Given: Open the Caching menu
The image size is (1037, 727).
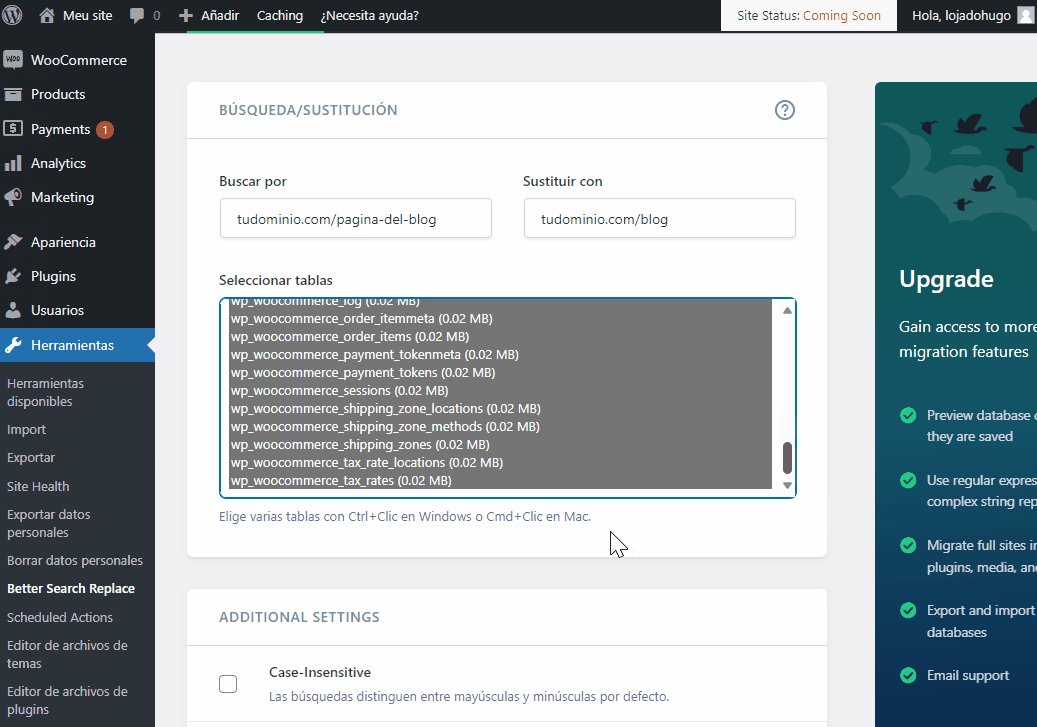Looking at the screenshot, I should 280,16.
